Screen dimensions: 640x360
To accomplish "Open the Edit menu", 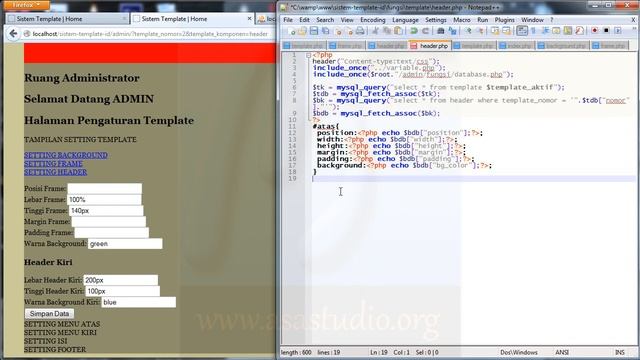I will coord(304,20).
